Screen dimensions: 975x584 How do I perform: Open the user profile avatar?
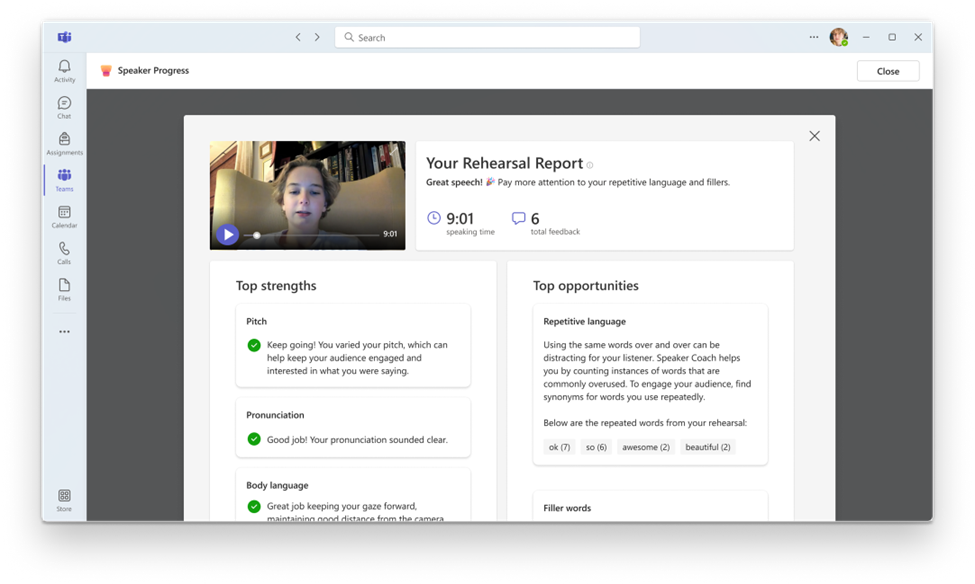pyautogui.click(x=838, y=37)
